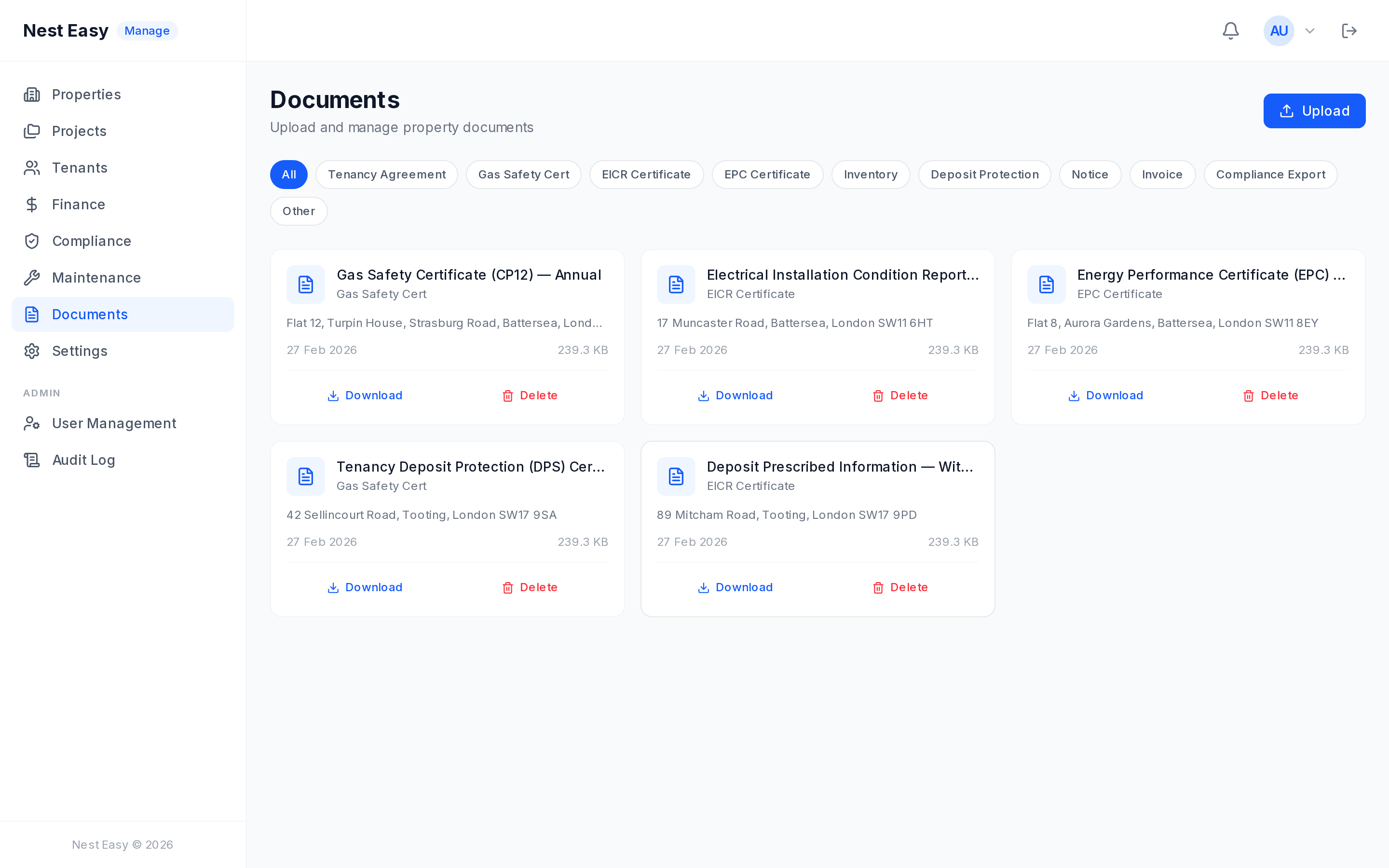
Task: Open the Finance dollar icon
Action: click(31, 204)
